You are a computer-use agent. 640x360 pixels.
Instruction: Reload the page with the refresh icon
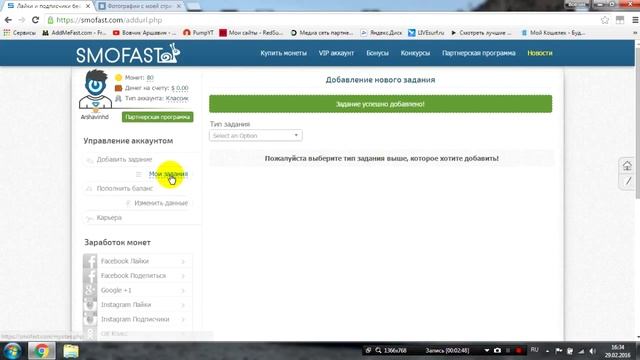[x=36, y=20]
